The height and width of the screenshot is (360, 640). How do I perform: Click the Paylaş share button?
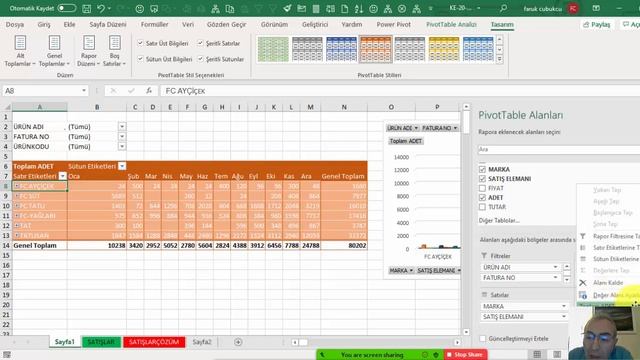point(597,24)
